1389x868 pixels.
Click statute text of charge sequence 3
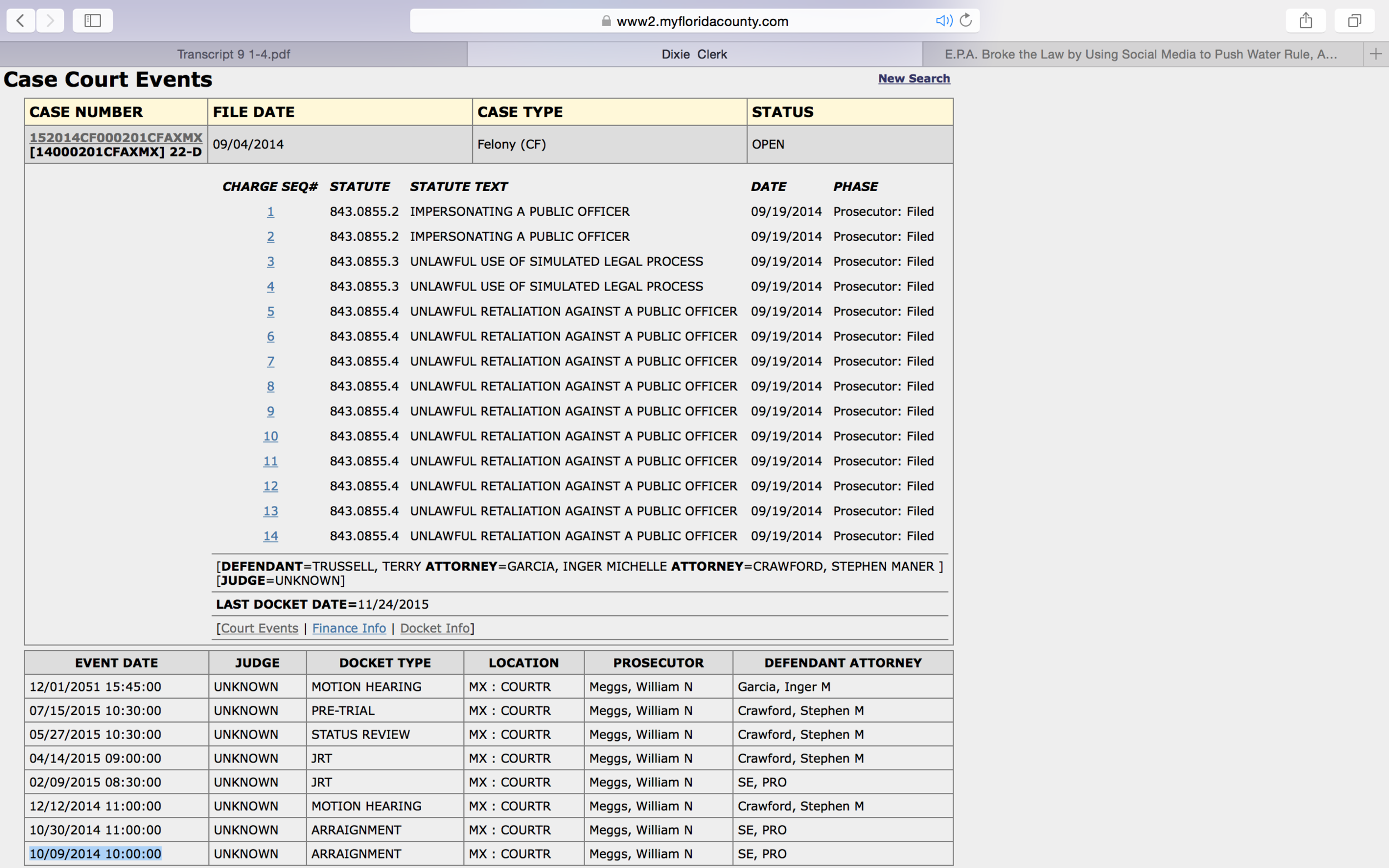coord(556,261)
